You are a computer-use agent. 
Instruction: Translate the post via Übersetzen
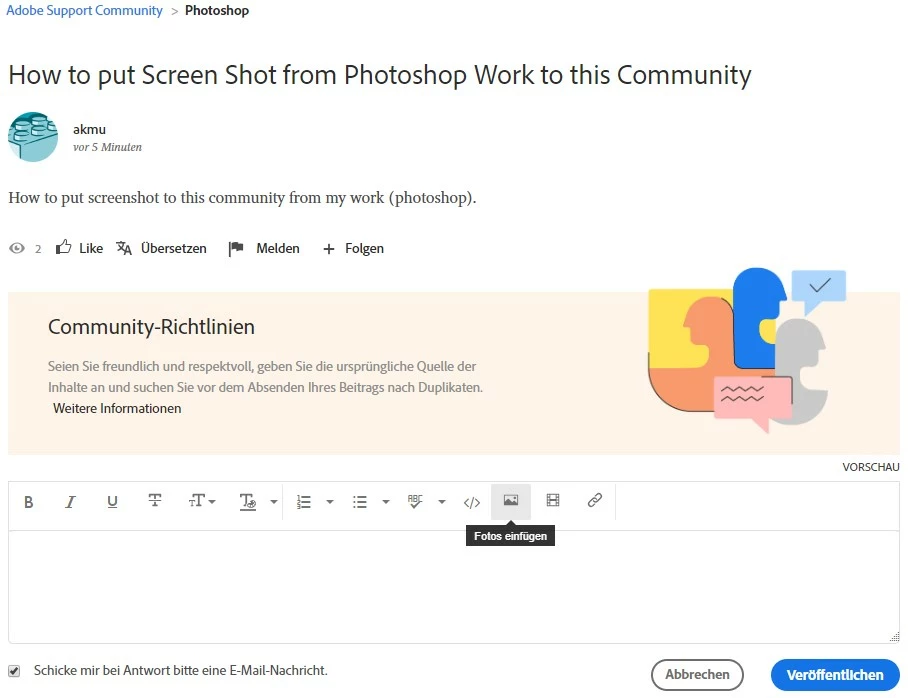(x=161, y=248)
